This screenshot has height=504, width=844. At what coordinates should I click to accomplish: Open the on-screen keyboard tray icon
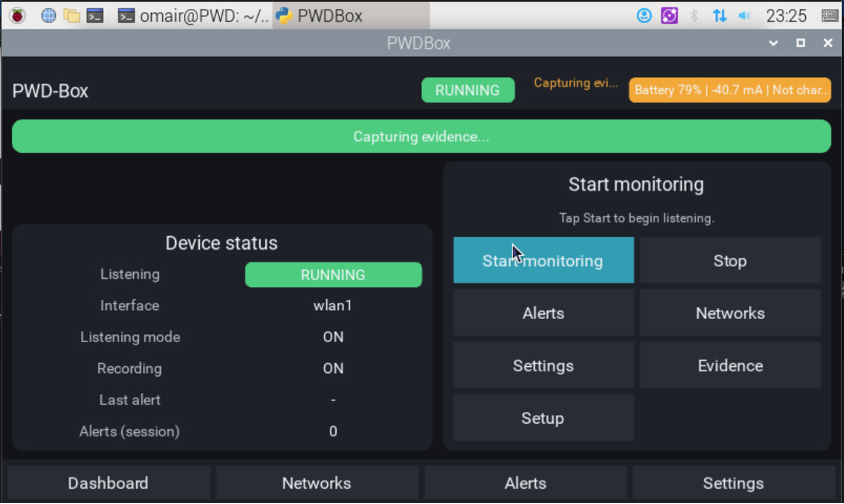[x=831, y=16]
